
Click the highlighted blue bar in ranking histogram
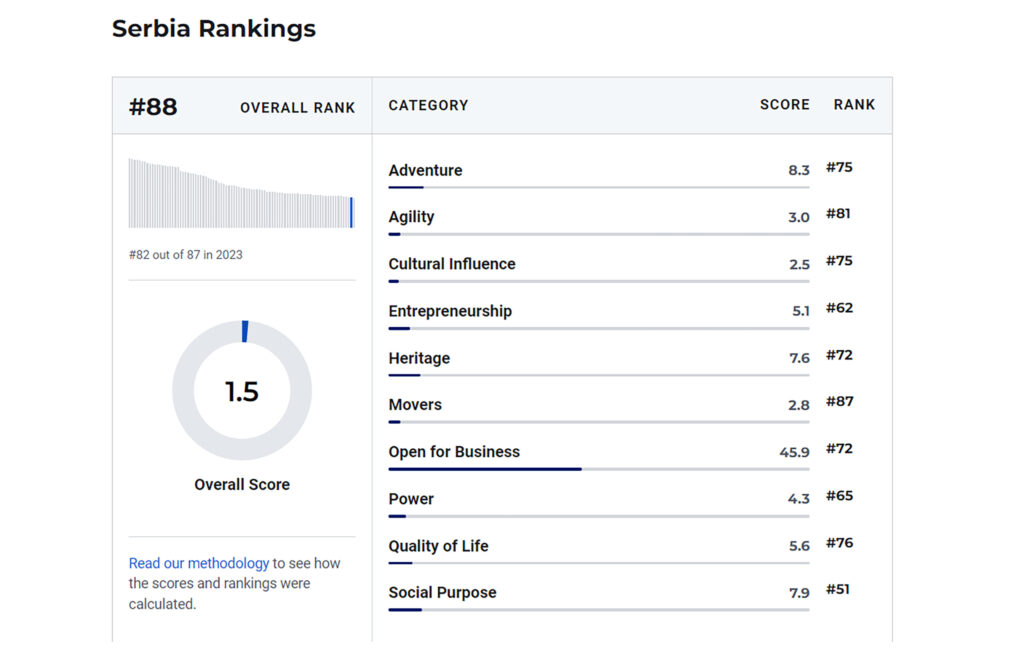click(x=352, y=212)
